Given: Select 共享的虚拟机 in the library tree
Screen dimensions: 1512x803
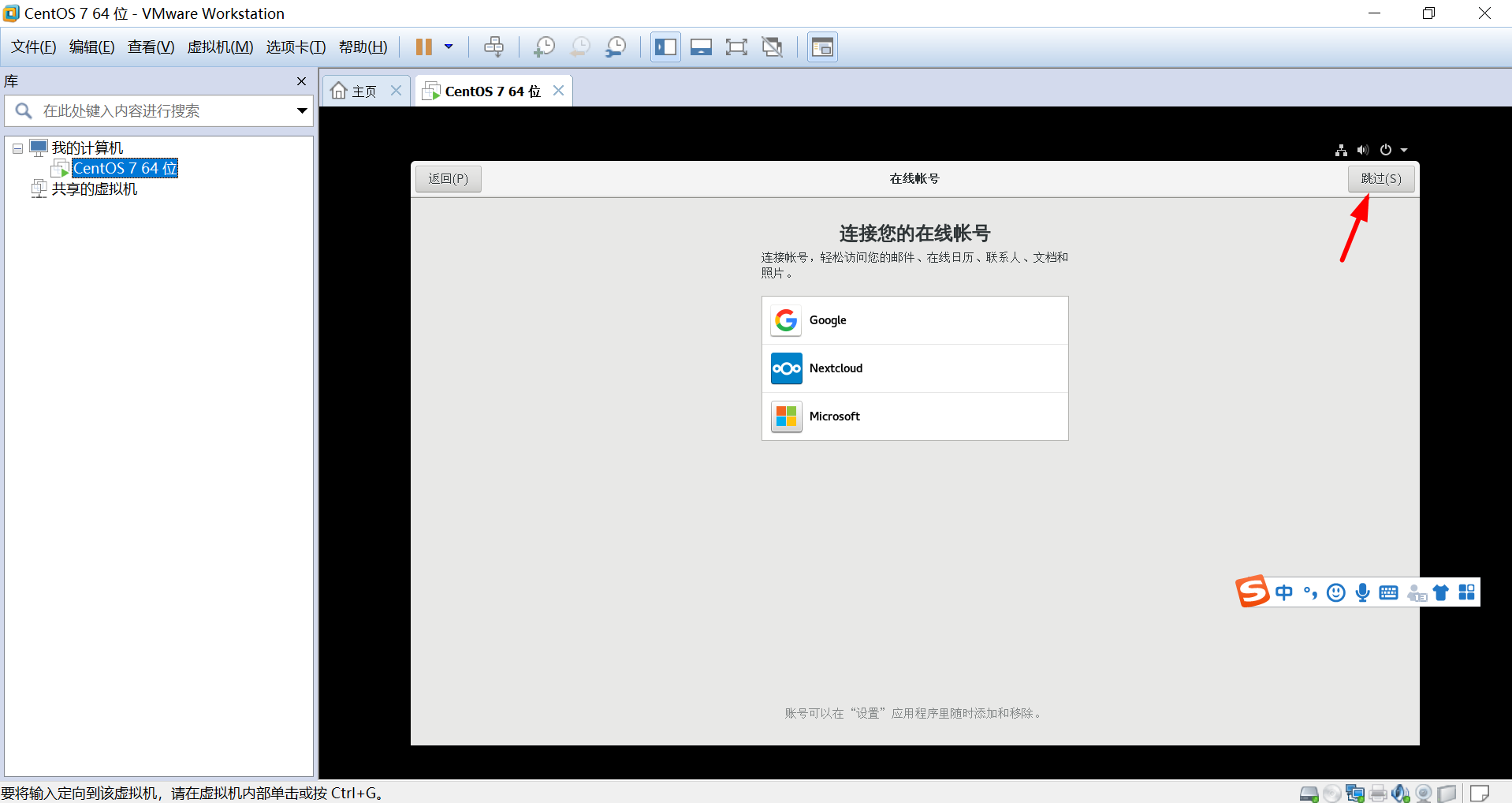Looking at the screenshot, I should tap(94, 189).
